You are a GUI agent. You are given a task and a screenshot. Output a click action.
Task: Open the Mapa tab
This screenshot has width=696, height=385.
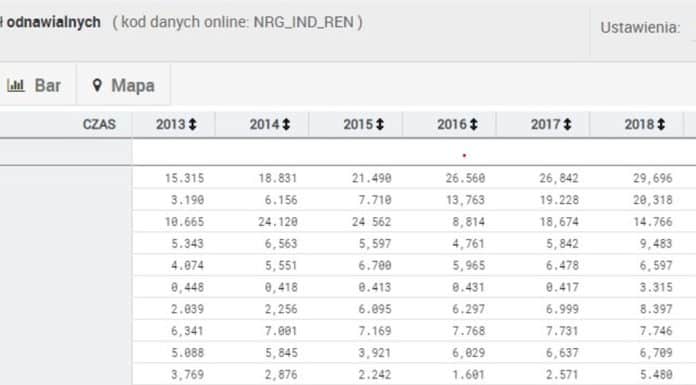(123, 85)
